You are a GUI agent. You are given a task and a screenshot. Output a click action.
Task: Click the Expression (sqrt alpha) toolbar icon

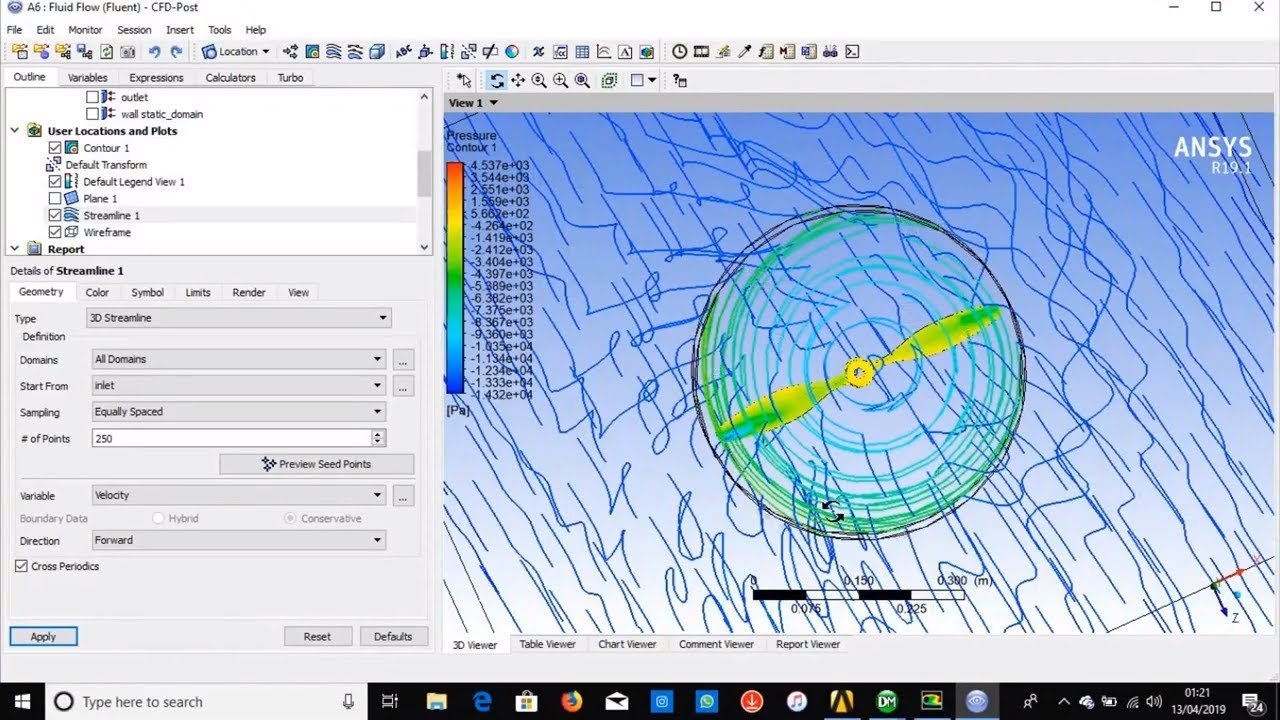click(x=560, y=52)
